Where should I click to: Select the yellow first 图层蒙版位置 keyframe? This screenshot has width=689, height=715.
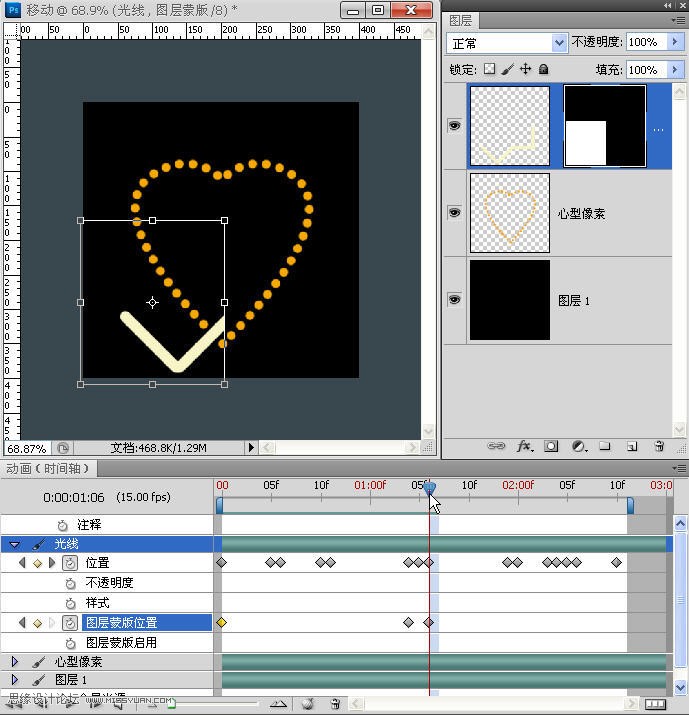222,622
